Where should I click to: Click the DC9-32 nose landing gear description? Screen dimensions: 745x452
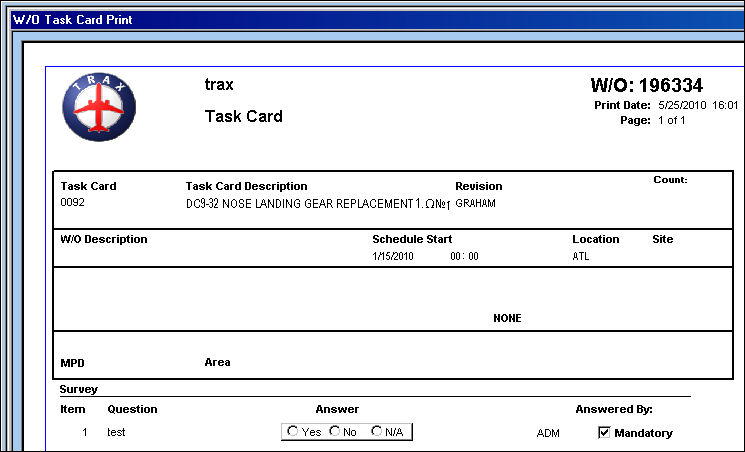pos(318,204)
